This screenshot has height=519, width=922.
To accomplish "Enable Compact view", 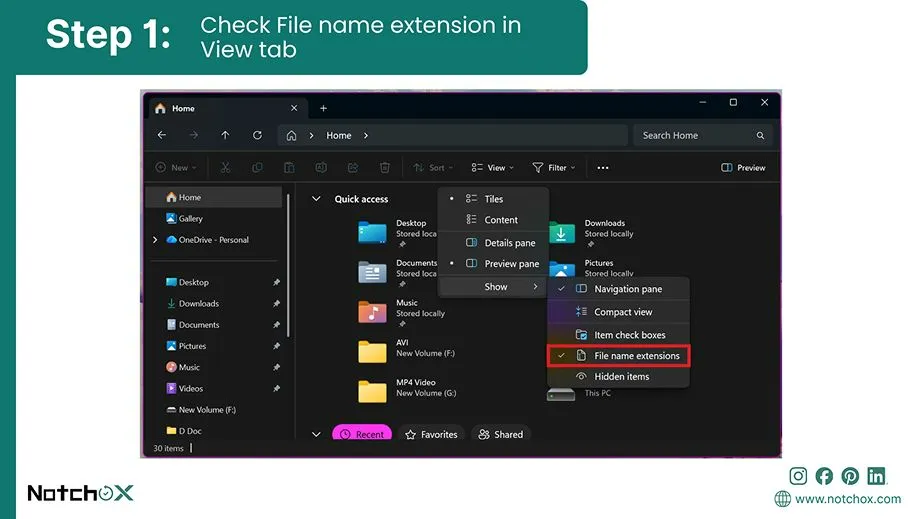I will pos(618,312).
